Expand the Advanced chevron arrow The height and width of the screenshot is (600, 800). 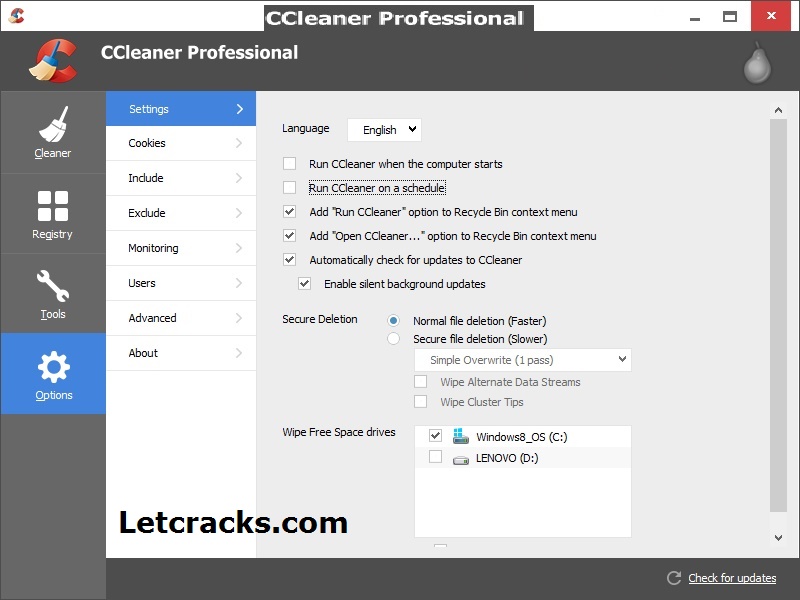[x=239, y=318]
